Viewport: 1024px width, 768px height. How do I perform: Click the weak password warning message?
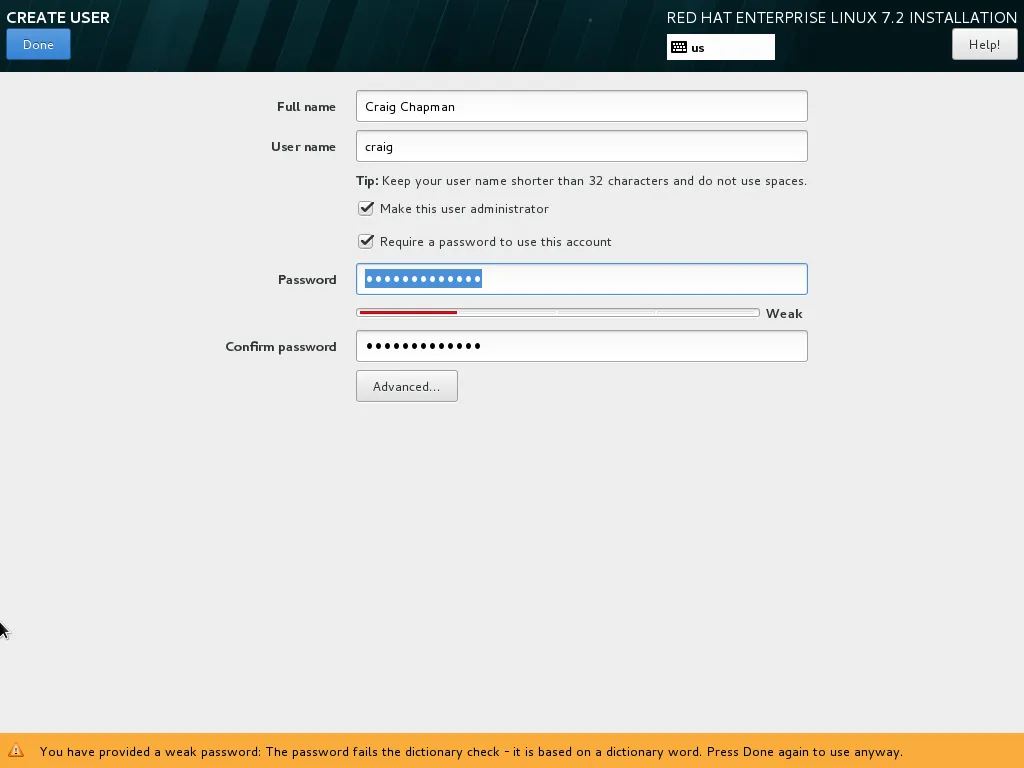tap(471, 752)
